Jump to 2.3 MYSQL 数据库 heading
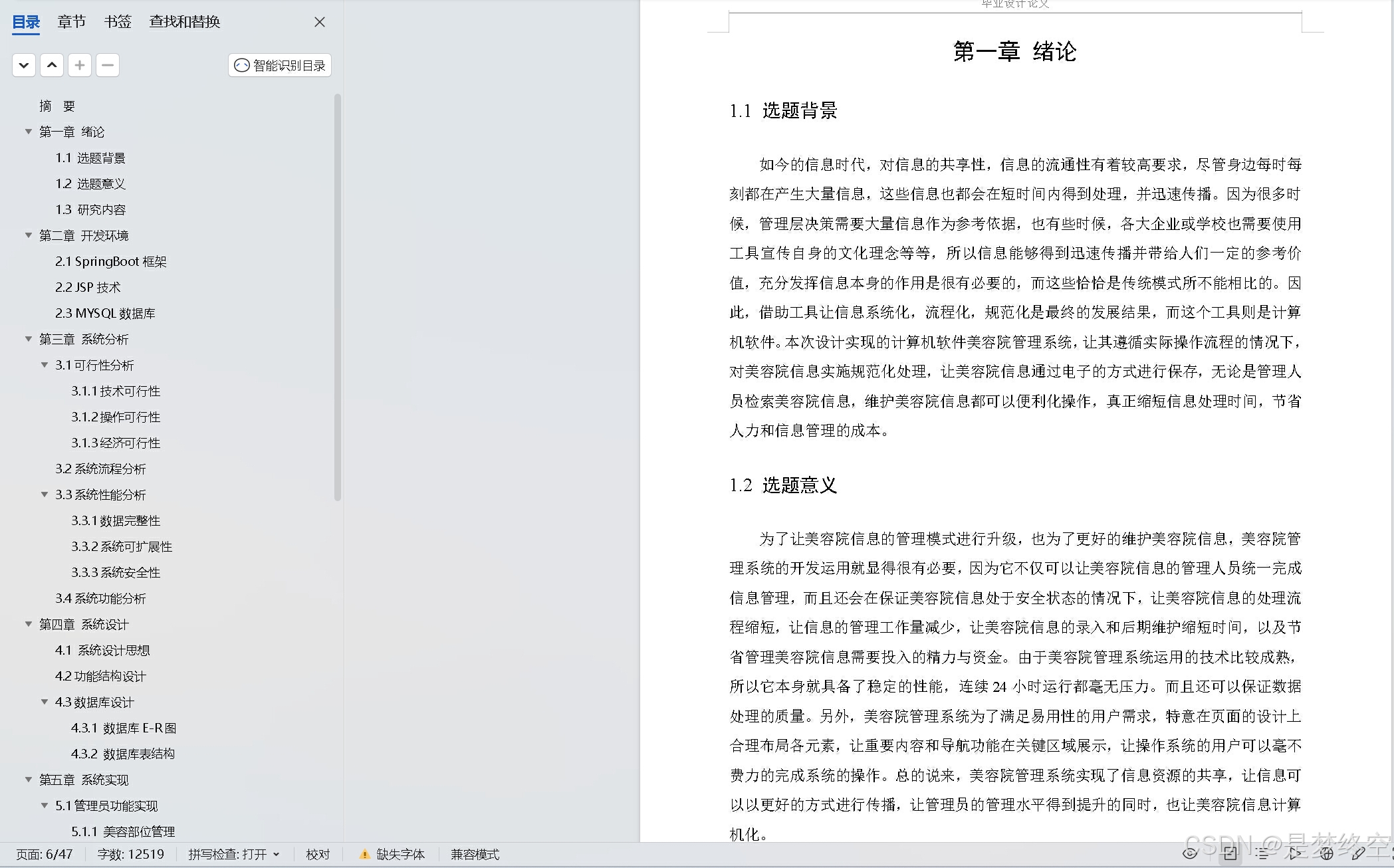This screenshot has width=1394, height=868. point(105,313)
